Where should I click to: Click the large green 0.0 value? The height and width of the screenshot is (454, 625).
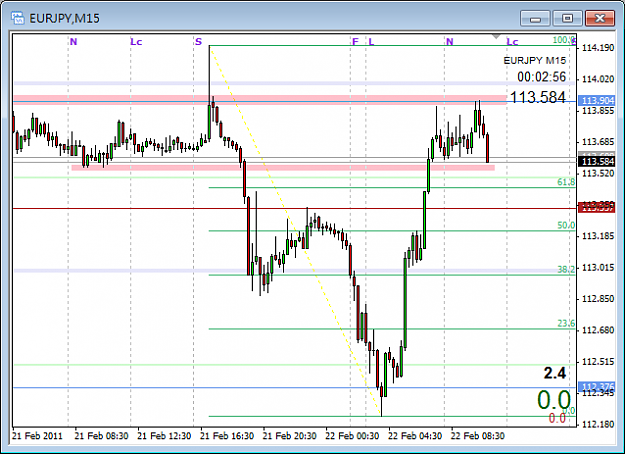pos(554,399)
